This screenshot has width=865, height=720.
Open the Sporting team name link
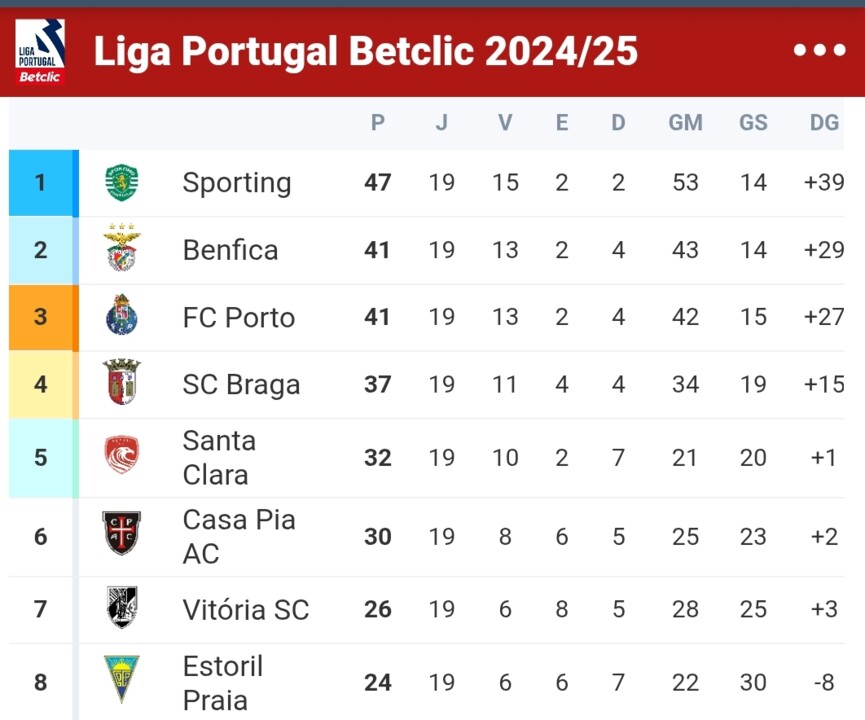[237, 183]
